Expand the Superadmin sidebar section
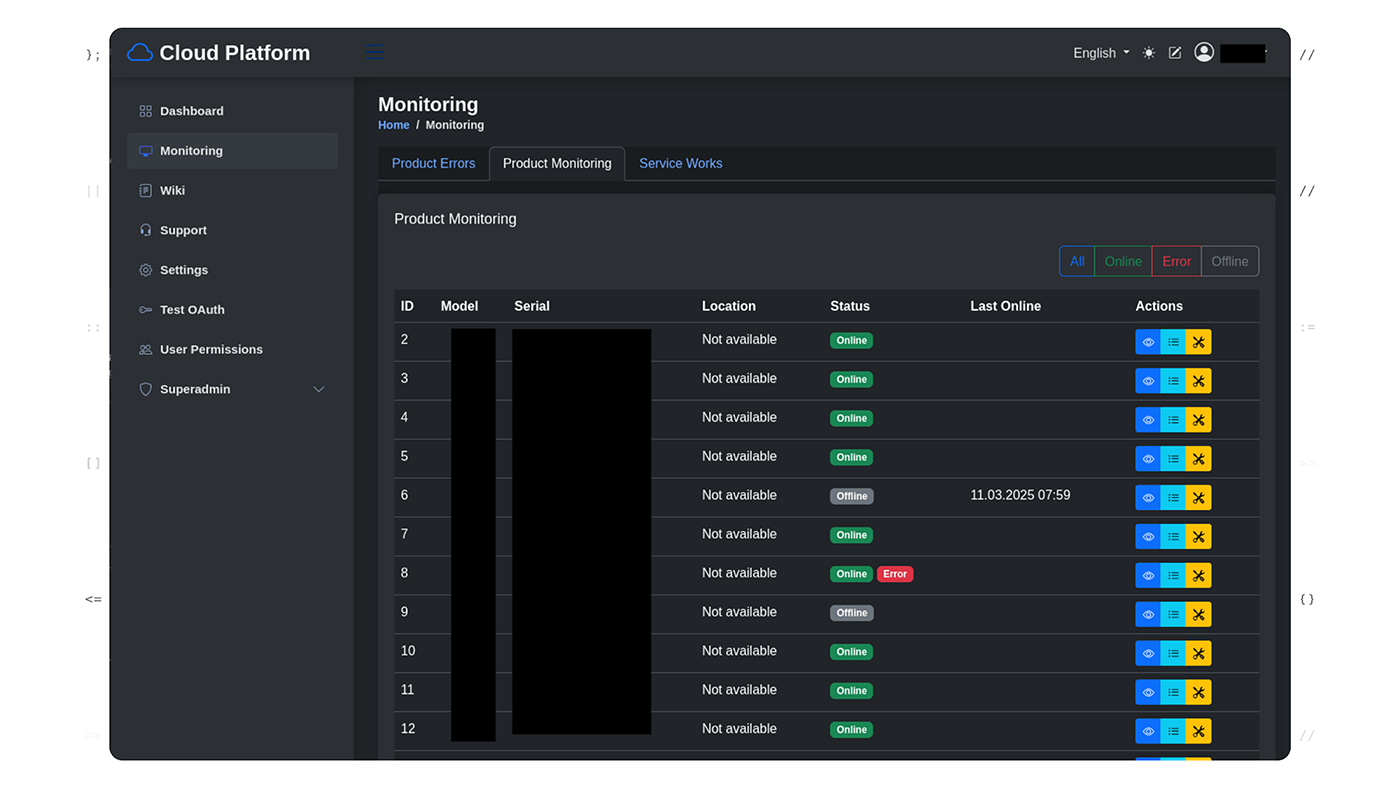Viewport: 1400px width, 788px height. point(232,389)
